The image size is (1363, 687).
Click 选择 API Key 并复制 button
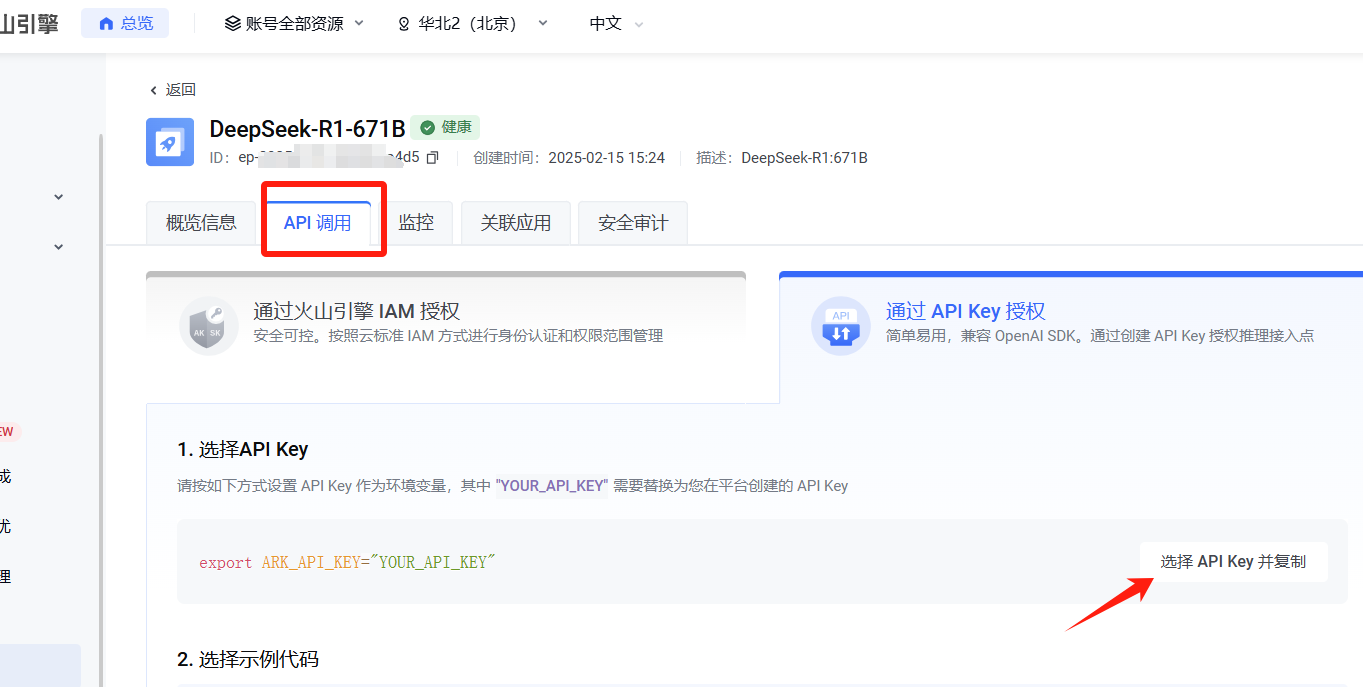(1233, 562)
